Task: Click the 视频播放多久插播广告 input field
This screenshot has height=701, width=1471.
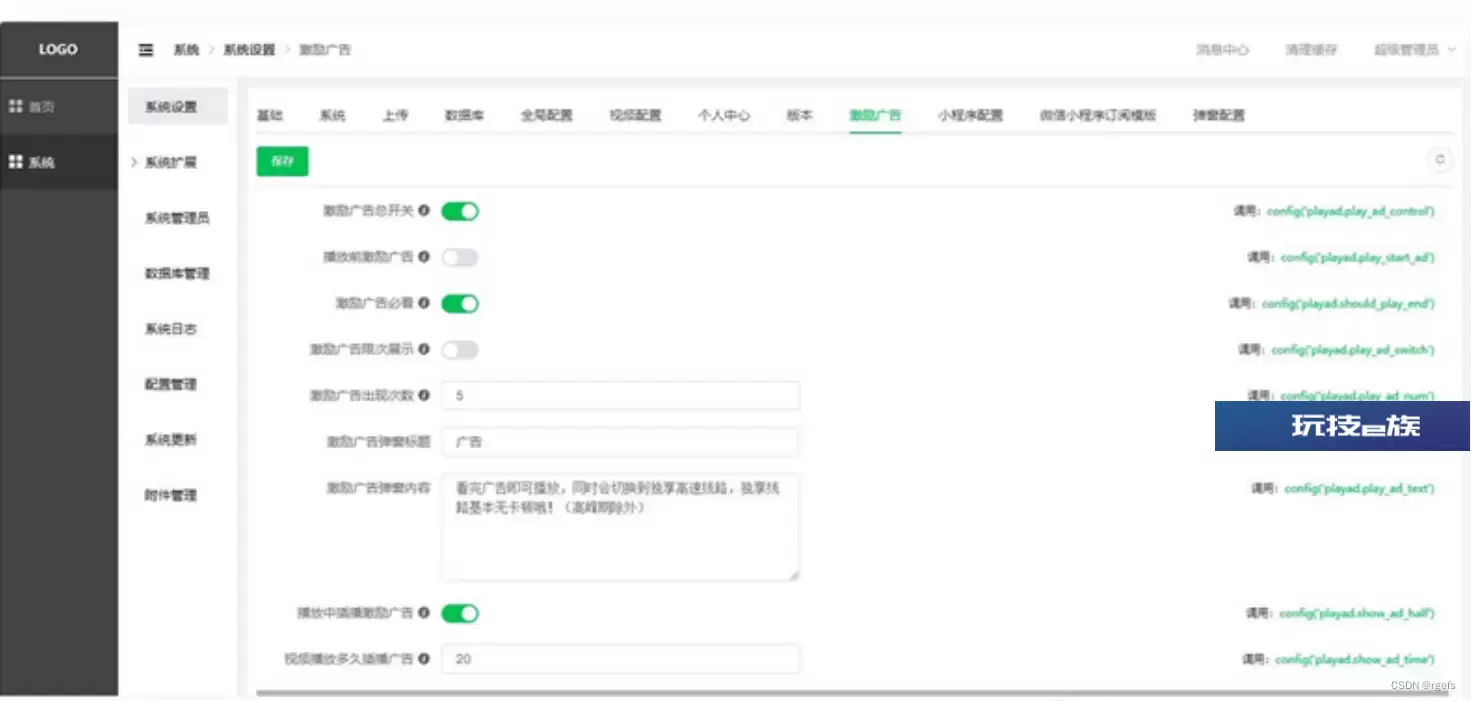Action: tap(620, 659)
